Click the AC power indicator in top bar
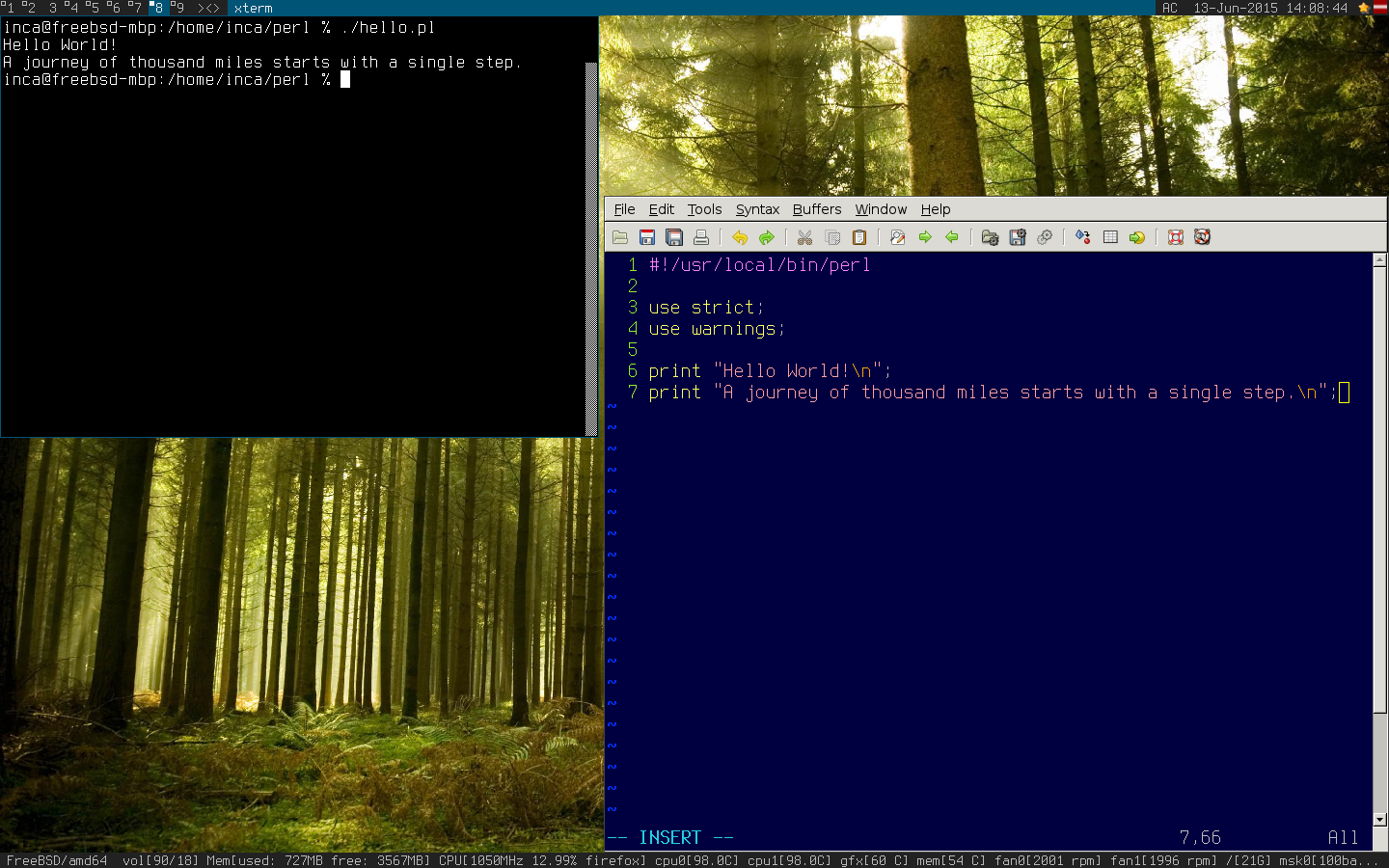Screen dimensions: 1389x868 coord(1170,8)
